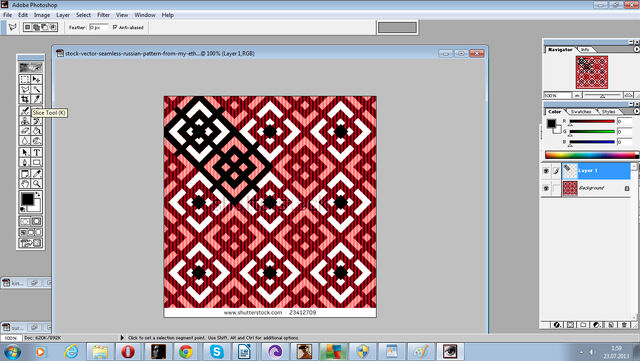
Task: Create new layer set folder icon
Action: click(583, 325)
